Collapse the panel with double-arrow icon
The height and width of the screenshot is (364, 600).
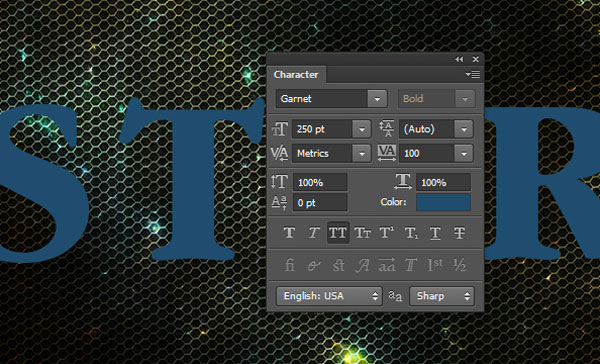pos(459,59)
